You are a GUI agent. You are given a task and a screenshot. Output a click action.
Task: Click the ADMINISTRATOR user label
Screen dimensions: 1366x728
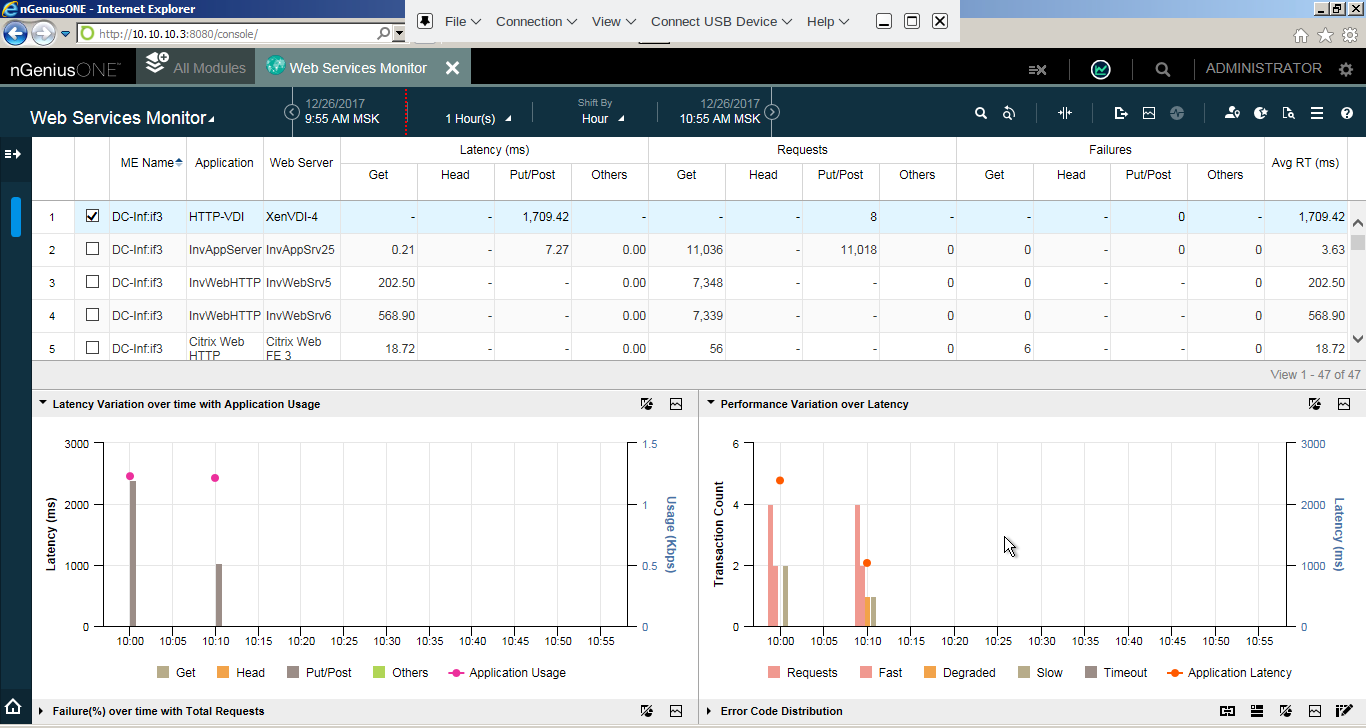coord(1263,69)
